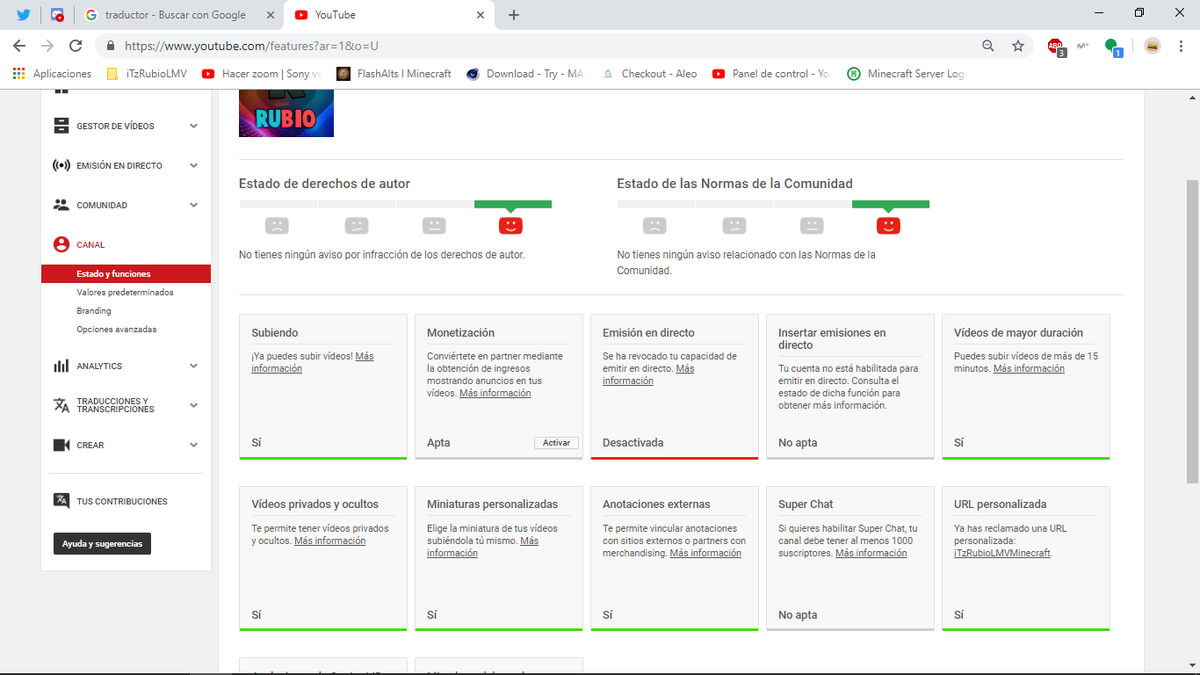Open Más información in Vídeos privados y ocultos

tap(330, 540)
